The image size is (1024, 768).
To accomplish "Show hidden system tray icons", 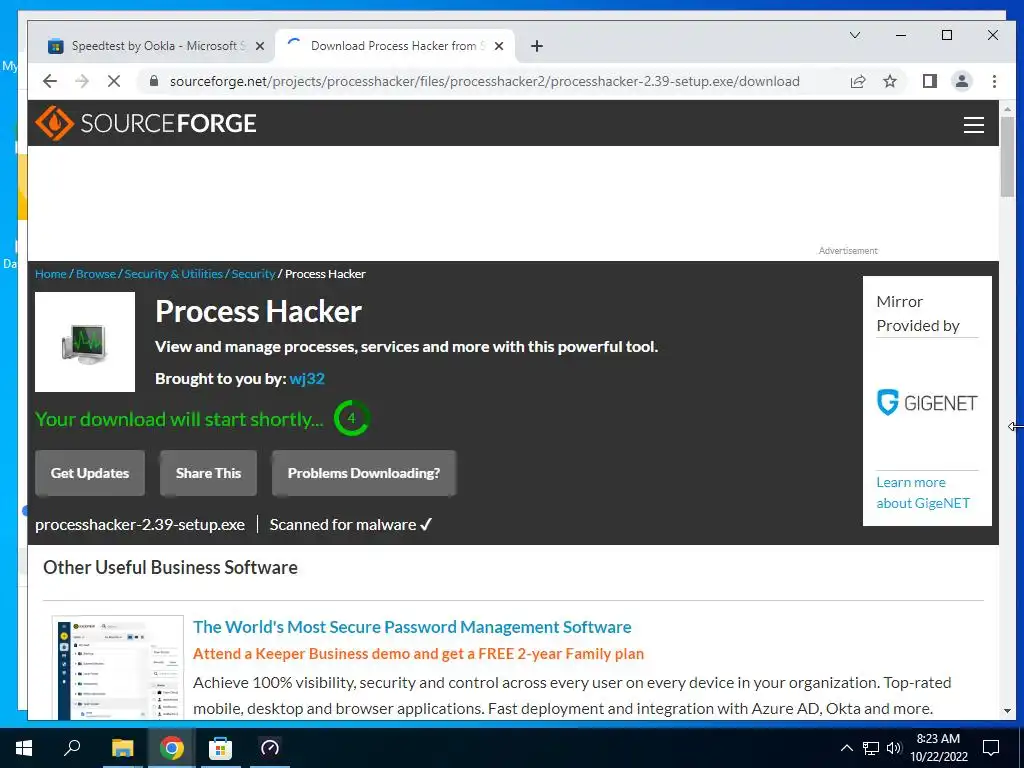I will (846, 748).
